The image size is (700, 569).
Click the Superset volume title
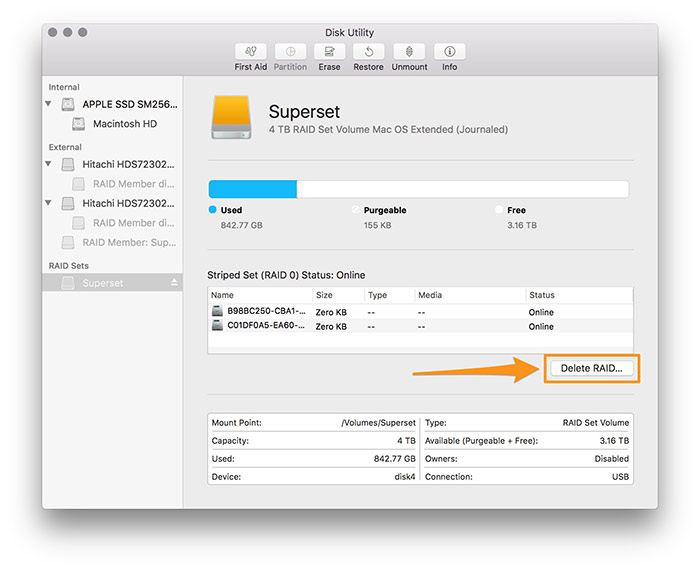pos(304,112)
